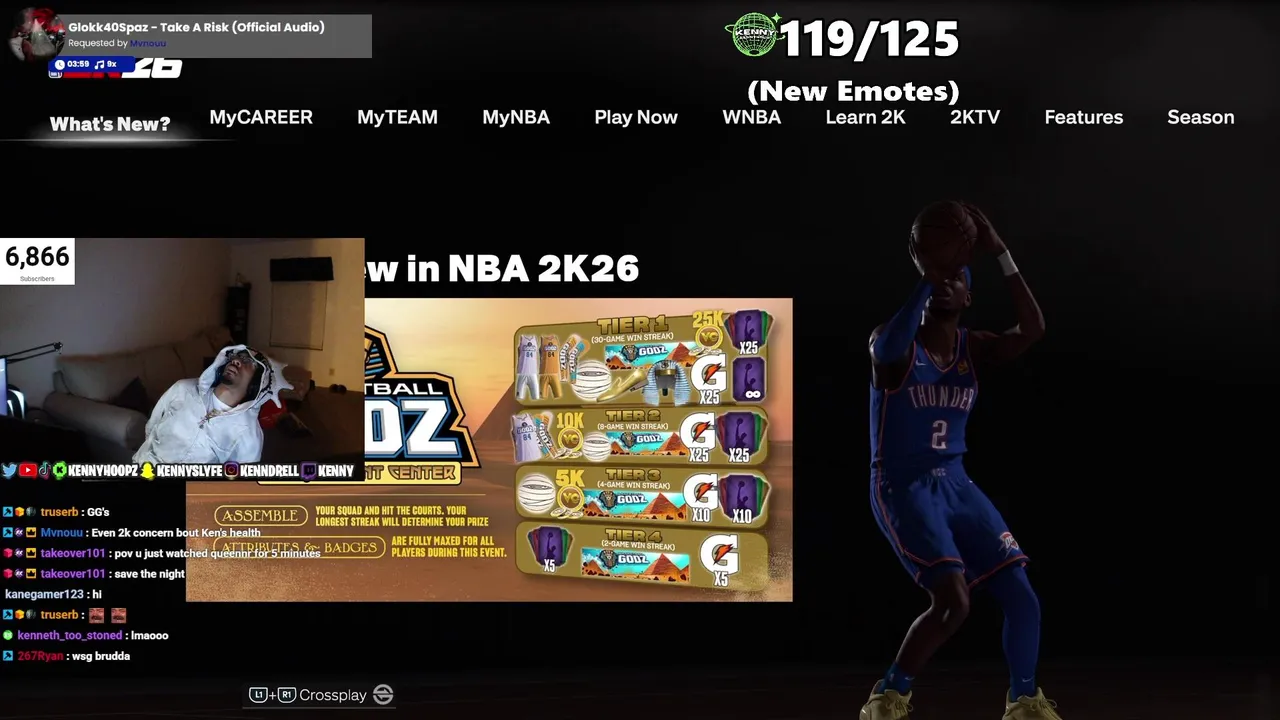Click the TikTok icon in social bar

44,470
